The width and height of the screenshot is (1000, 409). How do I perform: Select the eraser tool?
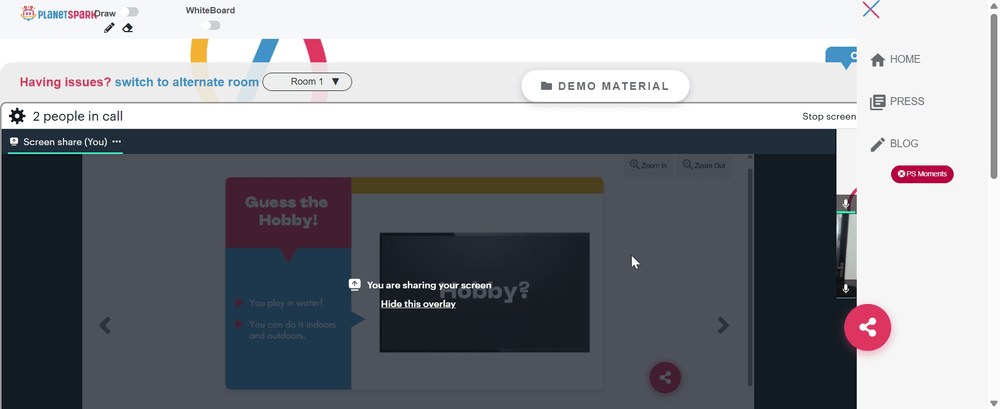tap(128, 28)
